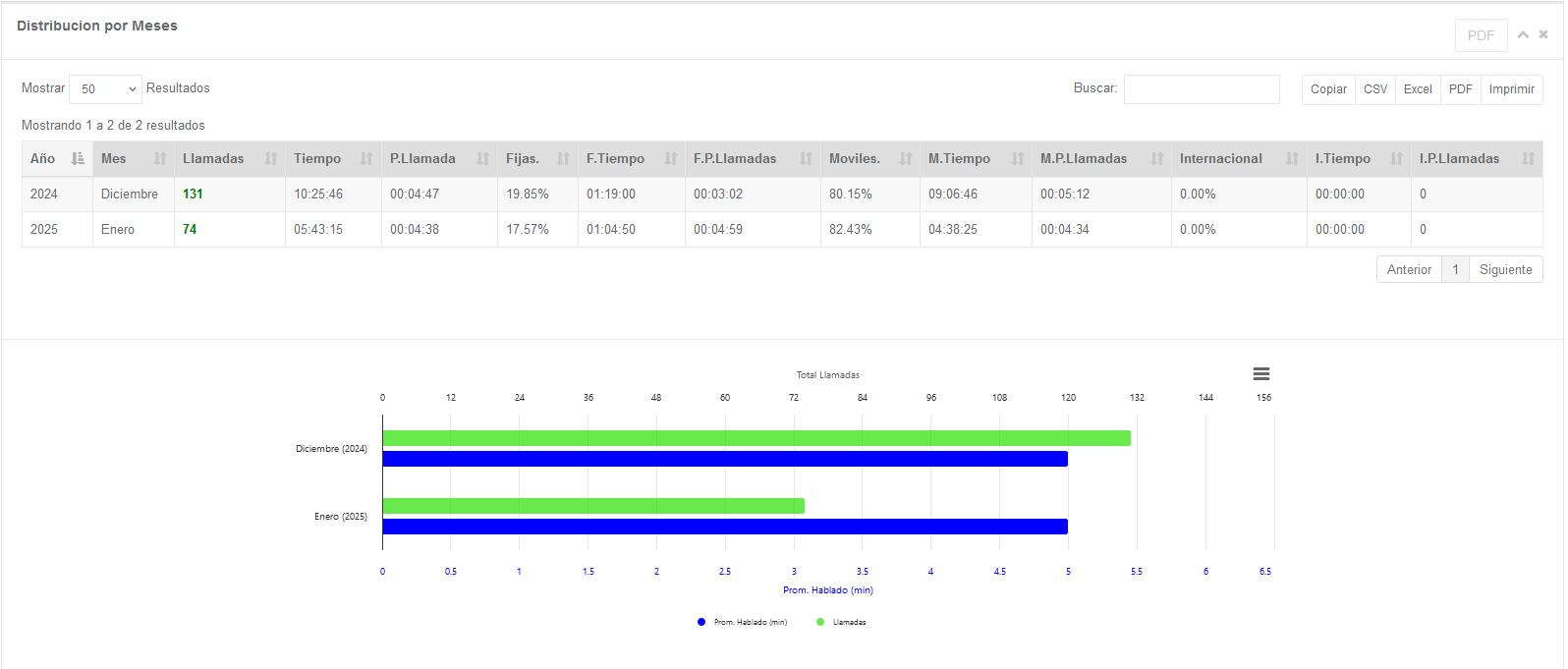Sort by Fijas column sort icon
Image resolution: width=1568 pixels, height=669 pixels.
(563, 159)
